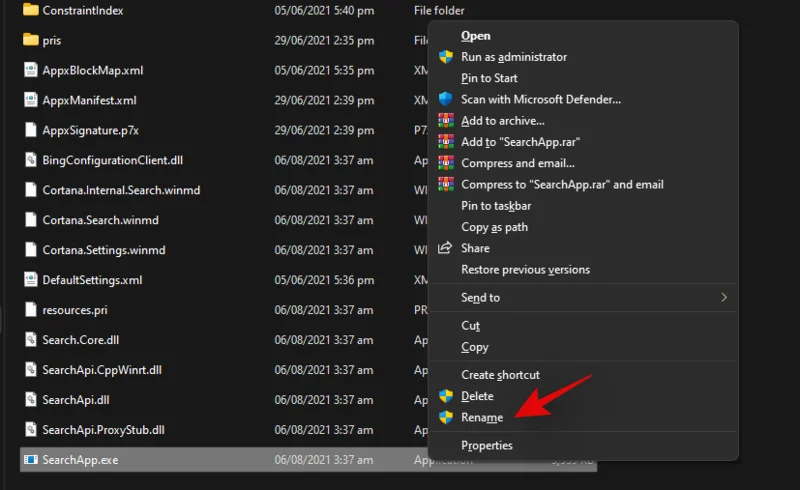Image resolution: width=800 pixels, height=490 pixels.
Task: Click WinRAR icon beside Compress and email
Action: click(445, 163)
